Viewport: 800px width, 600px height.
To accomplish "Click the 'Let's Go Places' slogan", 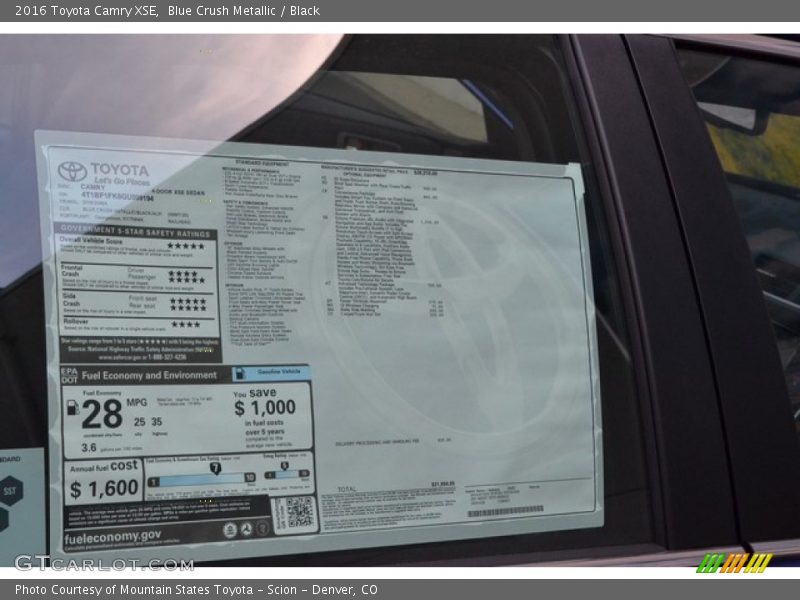I will (x=122, y=181).
